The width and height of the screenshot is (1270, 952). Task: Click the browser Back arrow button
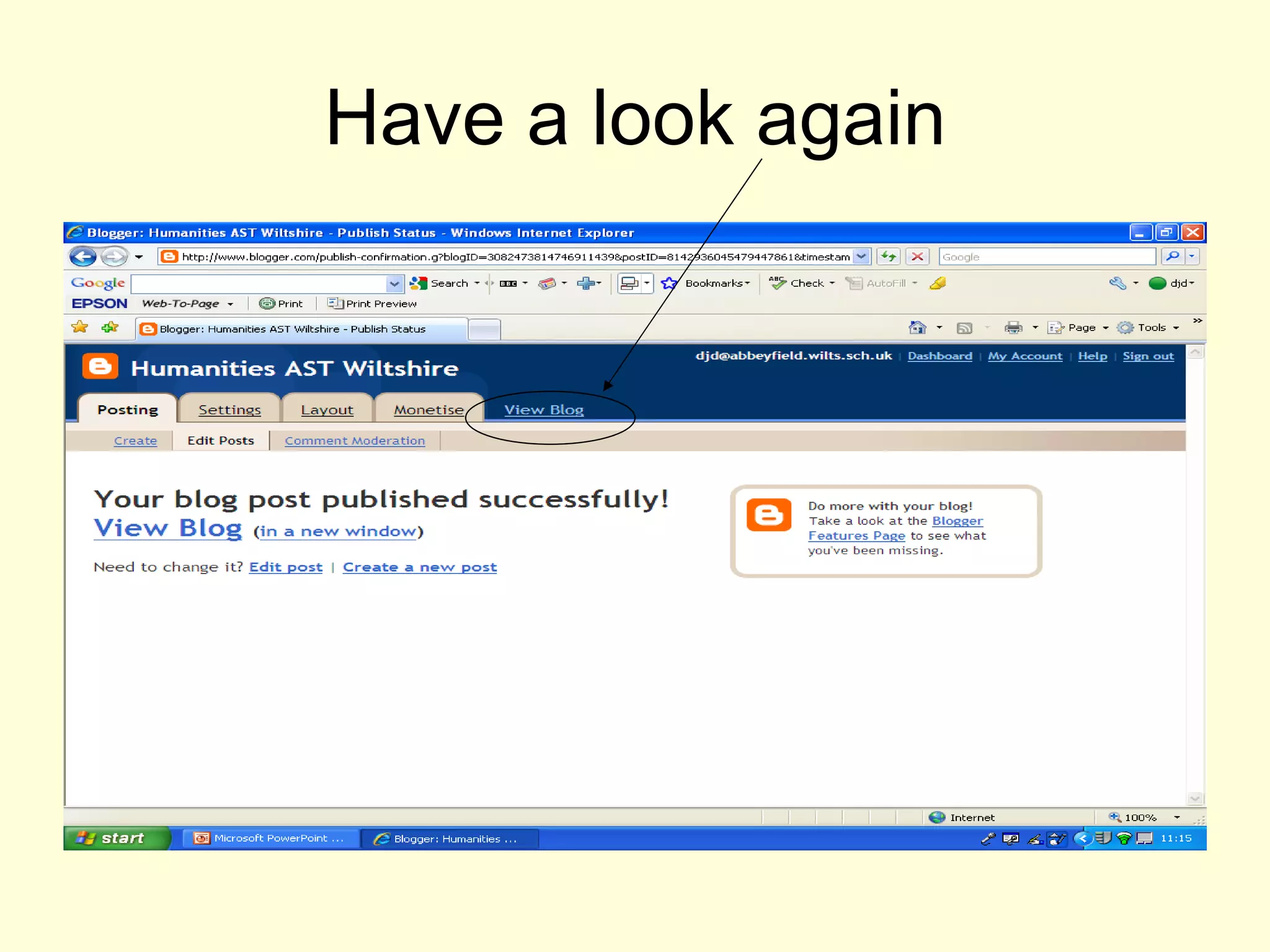click(x=83, y=256)
